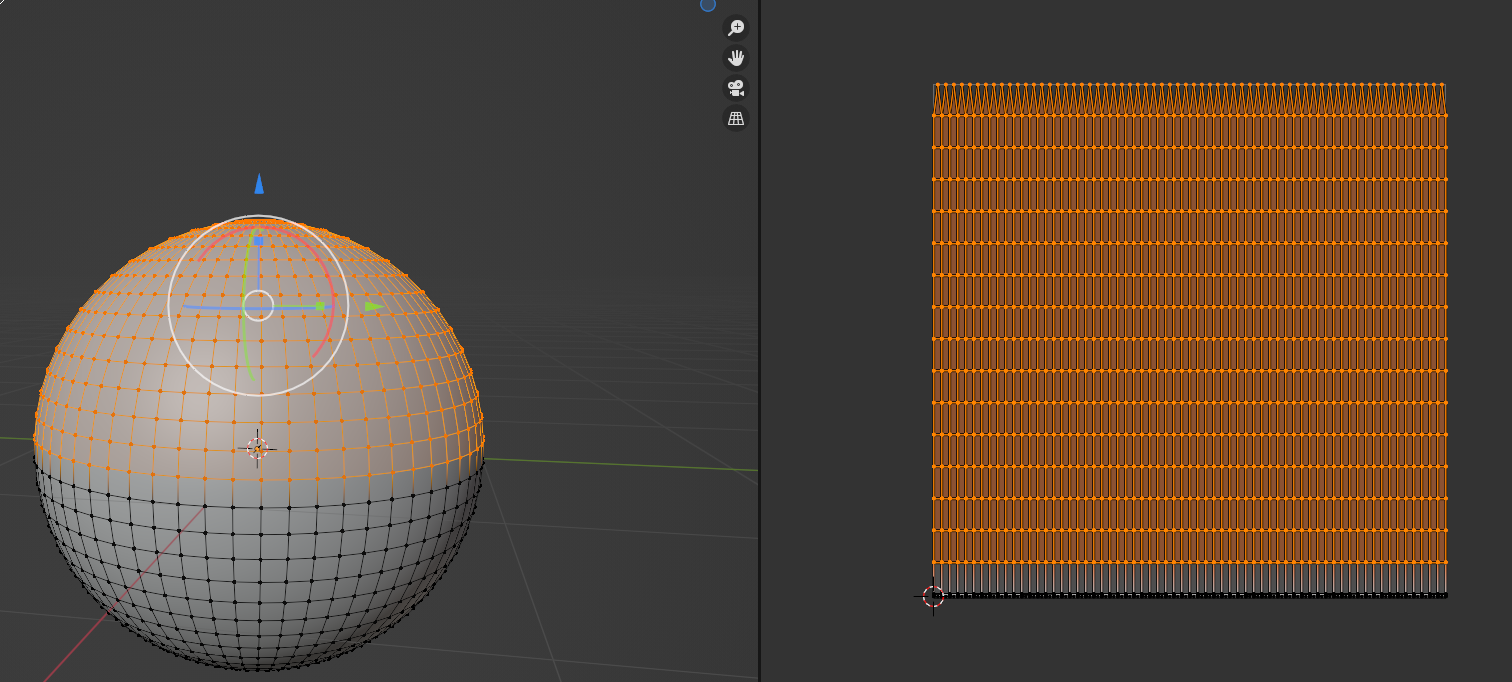Click the 2D cursor in the UV editor

point(933,597)
